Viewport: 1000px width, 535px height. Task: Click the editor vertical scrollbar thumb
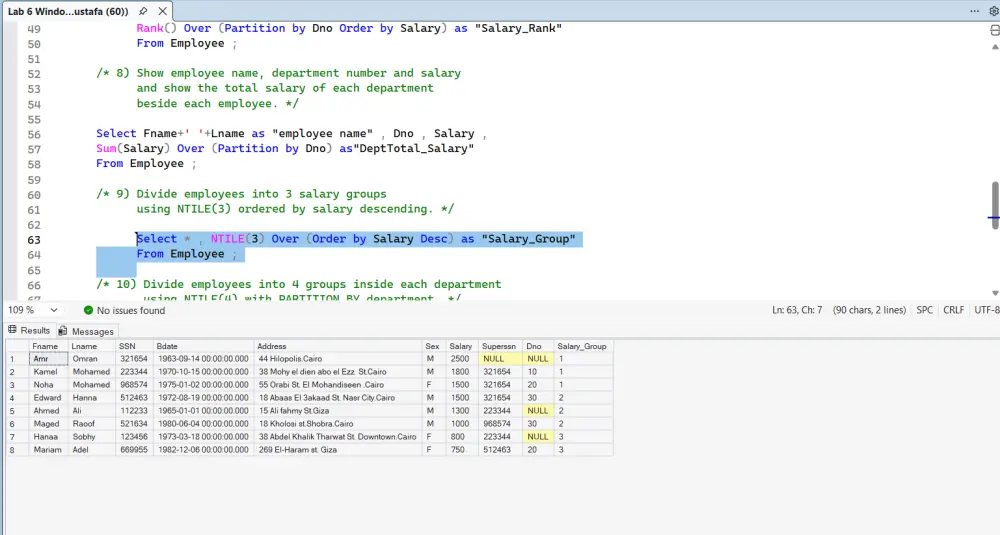click(995, 205)
